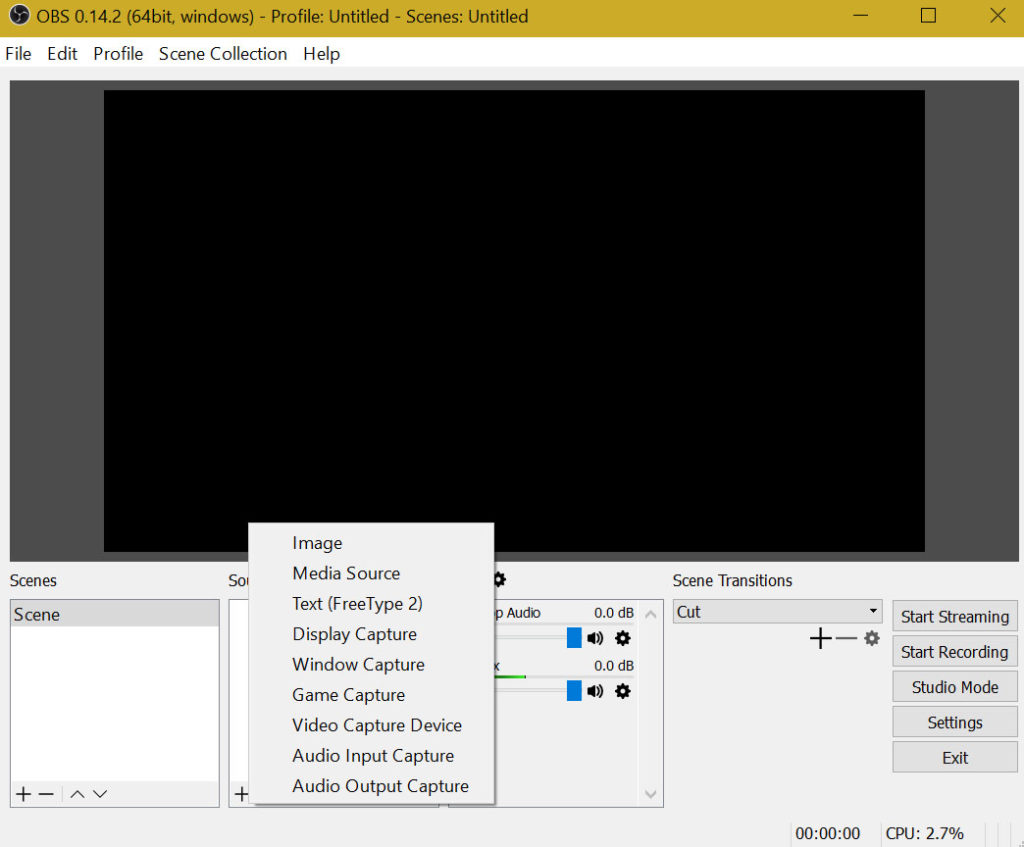Mute the Desktop Audio speaker icon

595,638
